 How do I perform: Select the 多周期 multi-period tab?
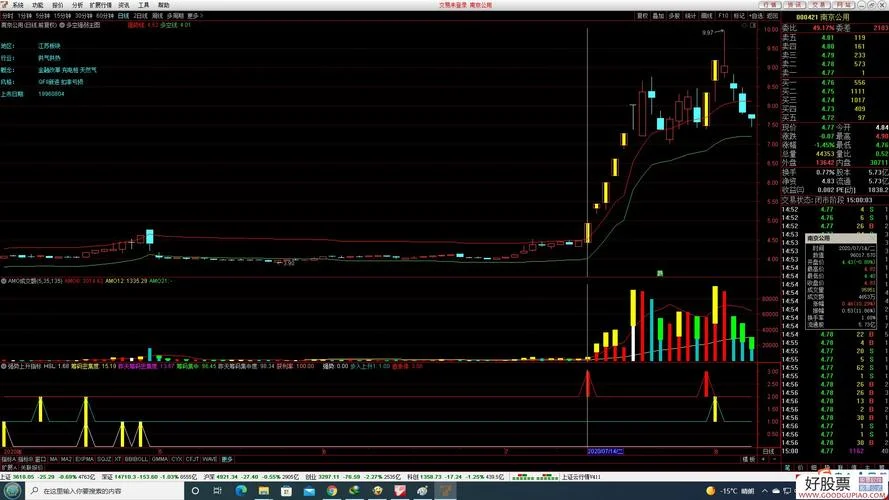click(x=175, y=16)
